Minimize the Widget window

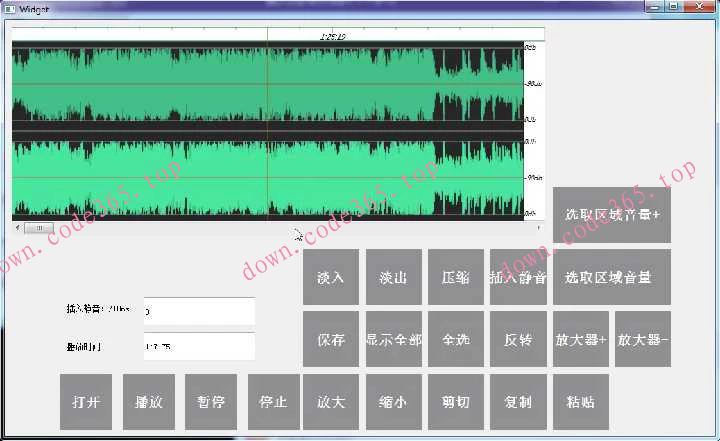(655, 7)
